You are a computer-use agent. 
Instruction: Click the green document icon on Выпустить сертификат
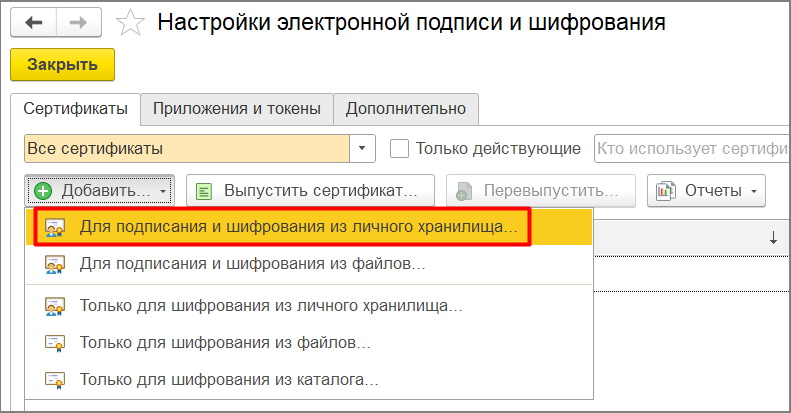pos(204,191)
